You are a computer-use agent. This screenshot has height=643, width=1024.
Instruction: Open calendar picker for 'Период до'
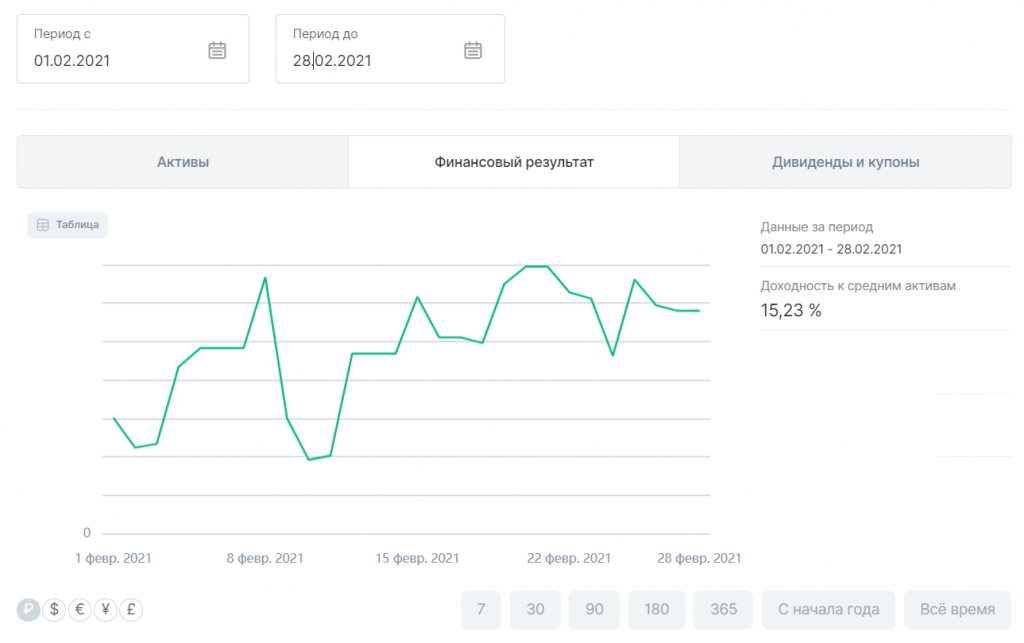(x=473, y=50)
